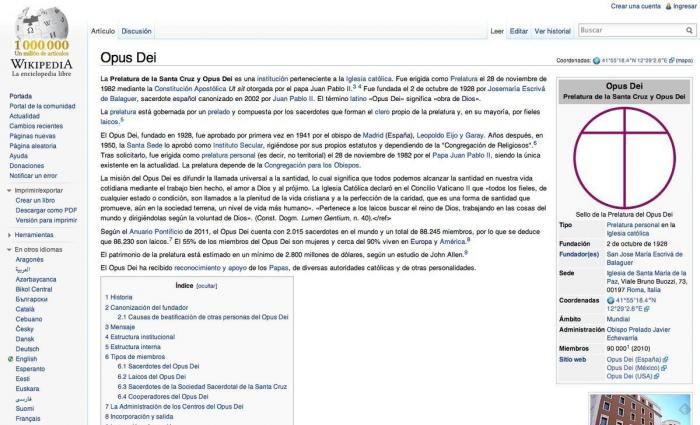Go to Portada in sidebar

[21, 96]
